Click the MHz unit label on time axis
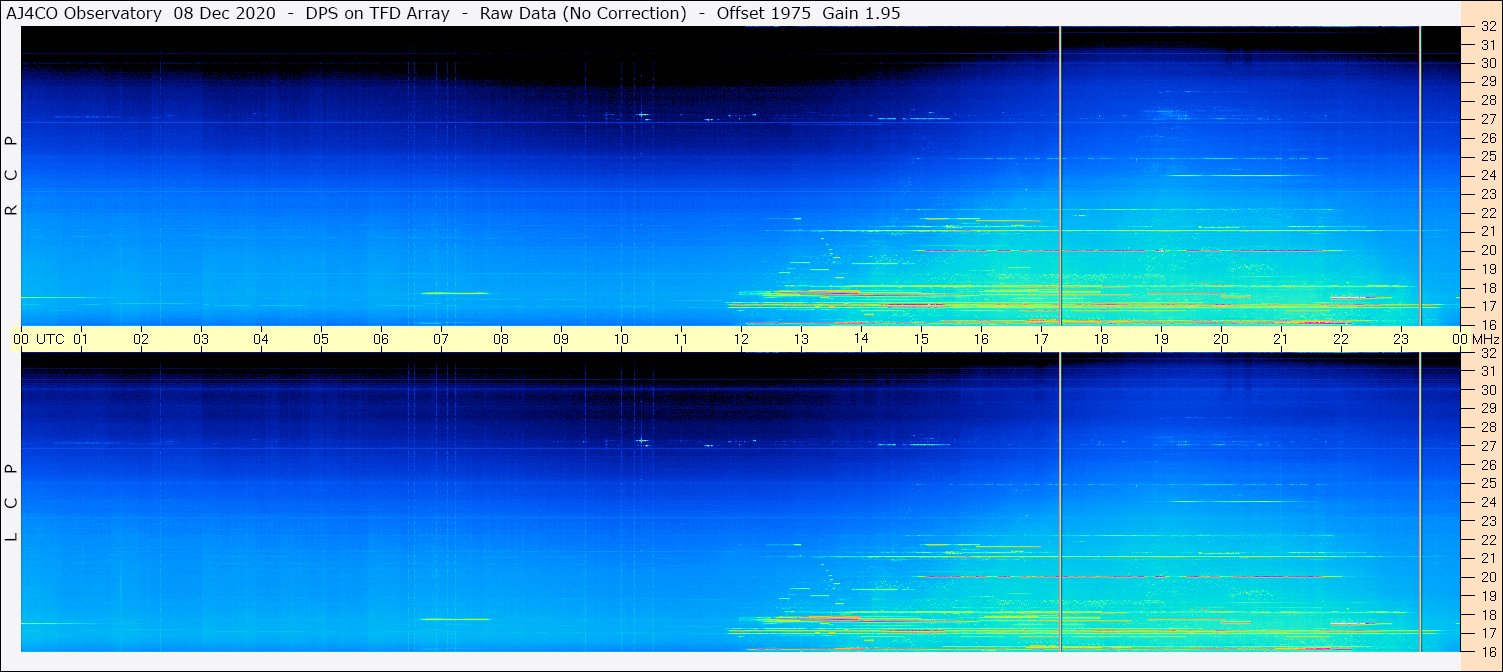This screenshot has height=672, width=1503. pyautogui.click(x=1480, y=339)
